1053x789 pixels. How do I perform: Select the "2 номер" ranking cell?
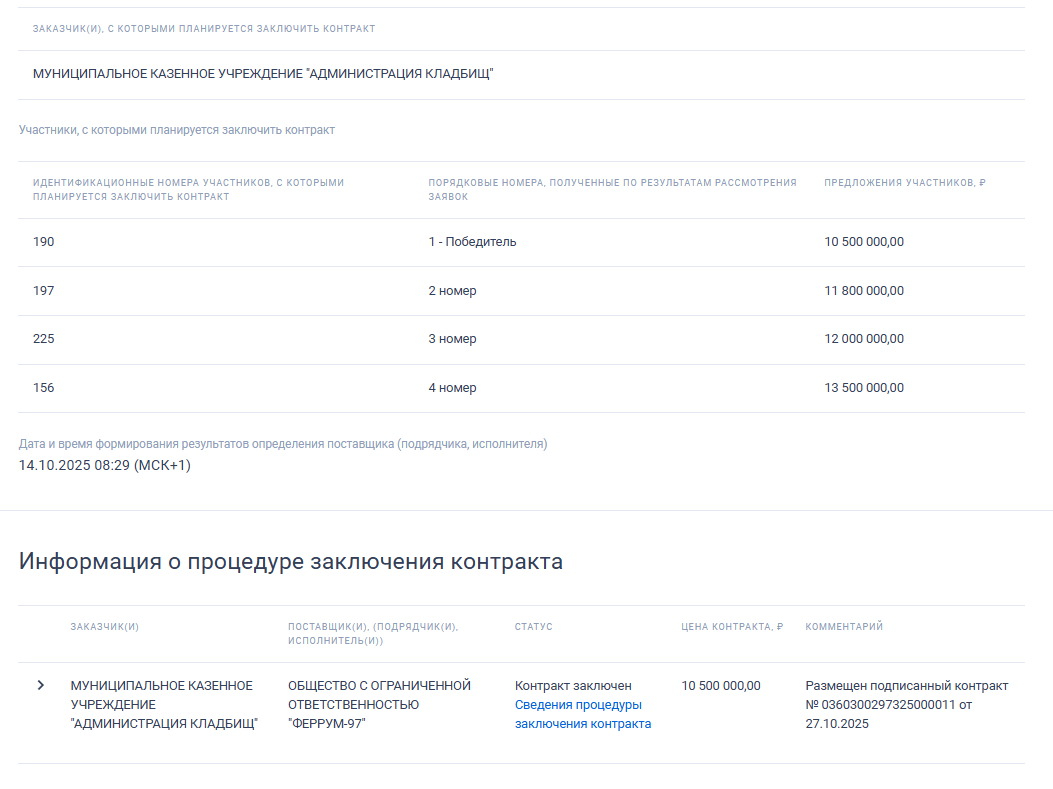pos(452,291)
